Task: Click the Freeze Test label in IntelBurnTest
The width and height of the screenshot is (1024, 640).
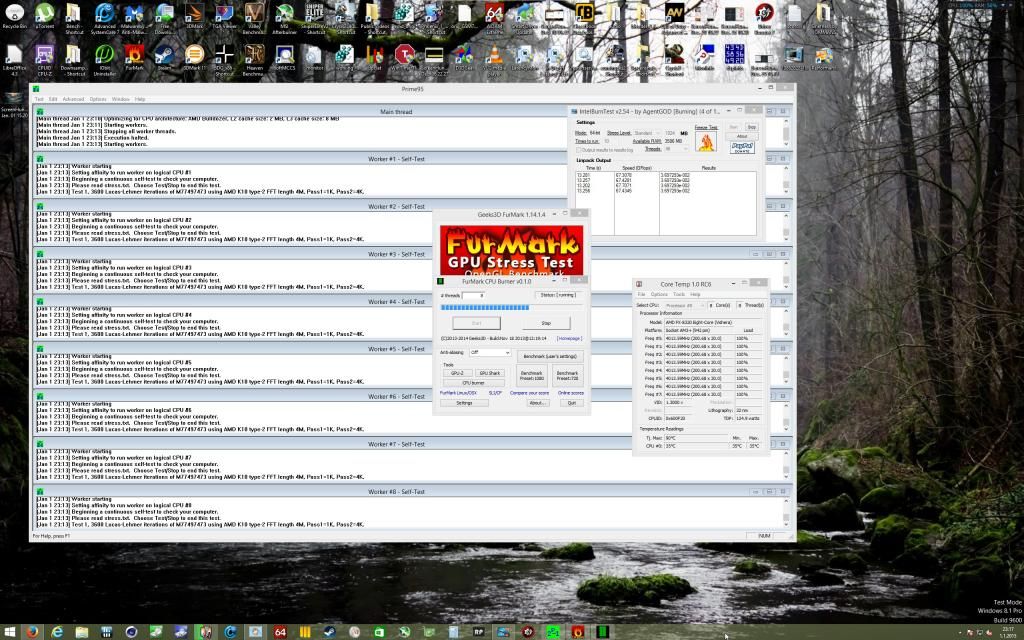Action: click(705, 127)
